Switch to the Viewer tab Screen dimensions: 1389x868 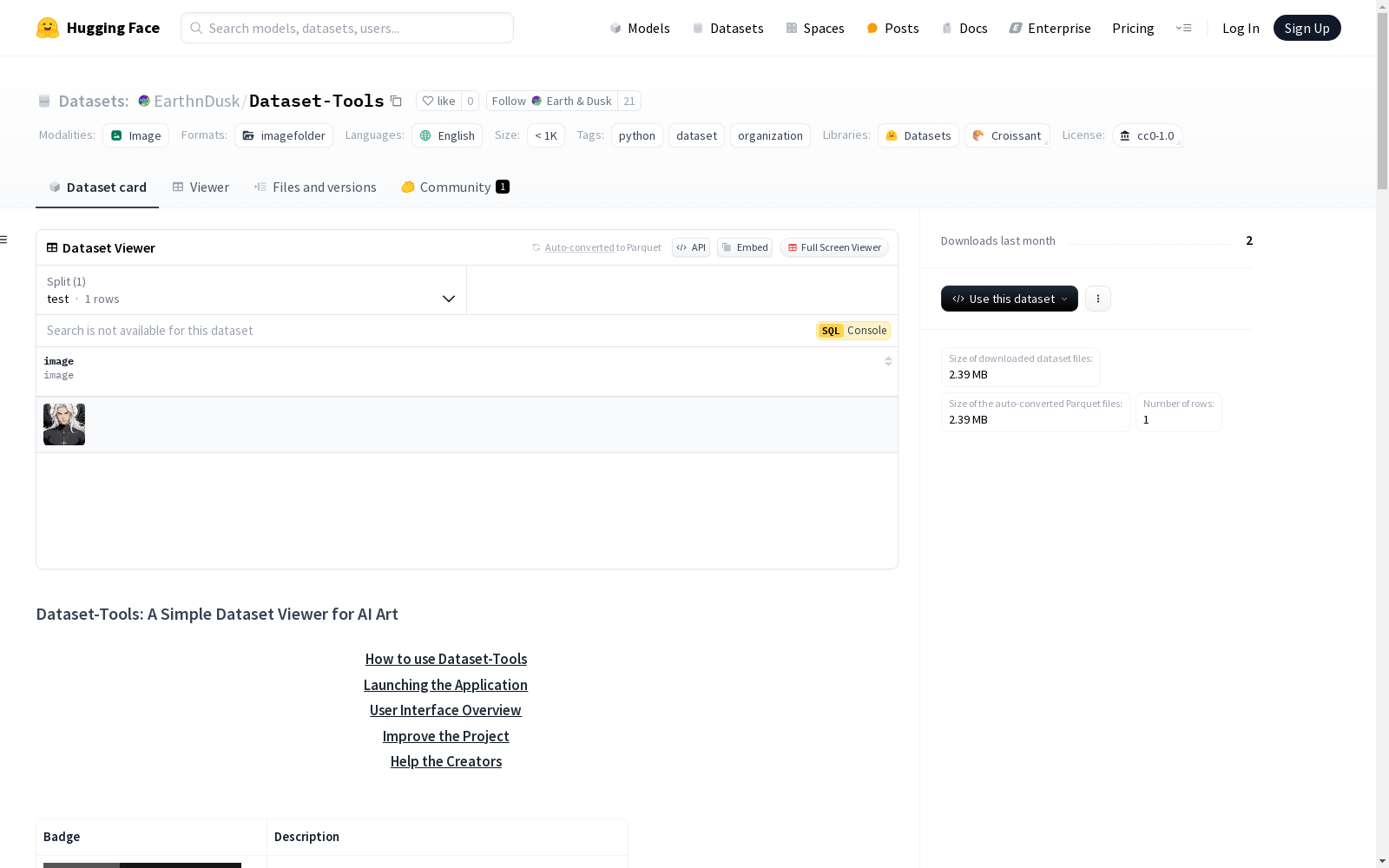tap(201, 187)
